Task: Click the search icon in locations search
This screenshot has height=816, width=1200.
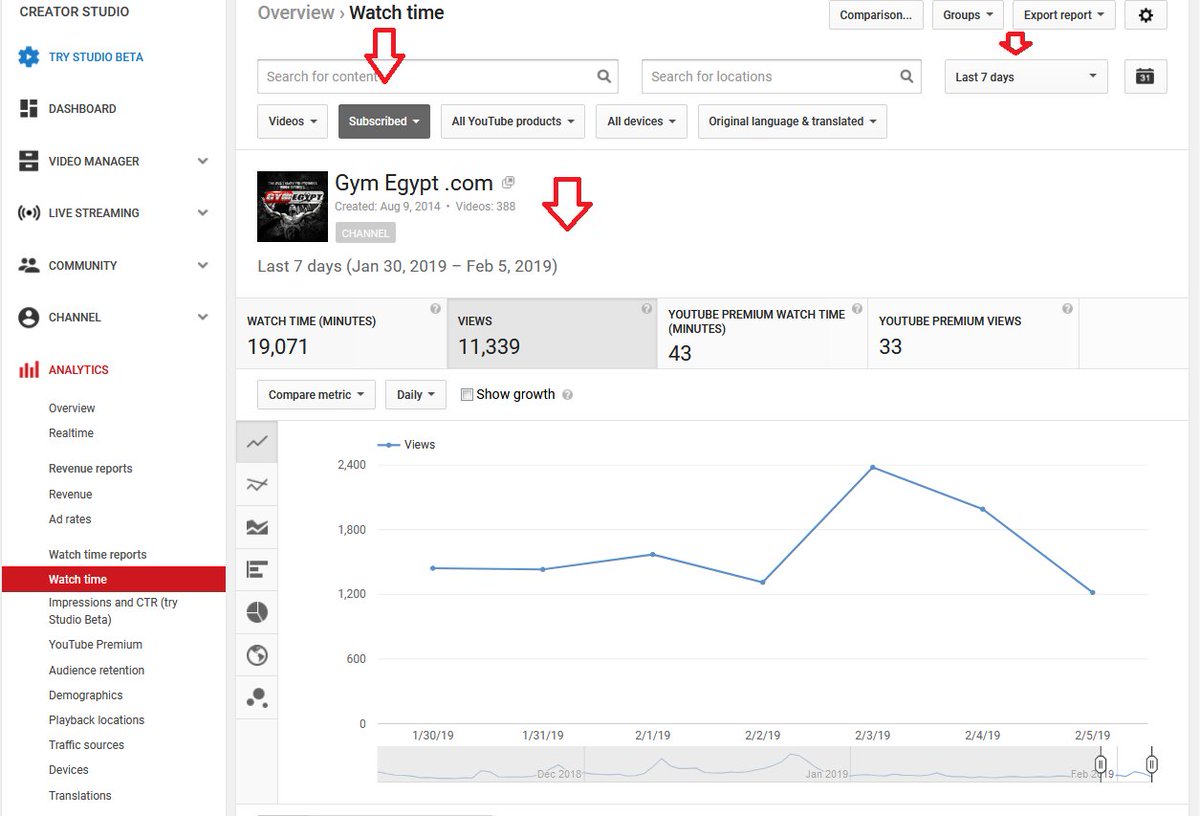Action: (x=906, y=76)
